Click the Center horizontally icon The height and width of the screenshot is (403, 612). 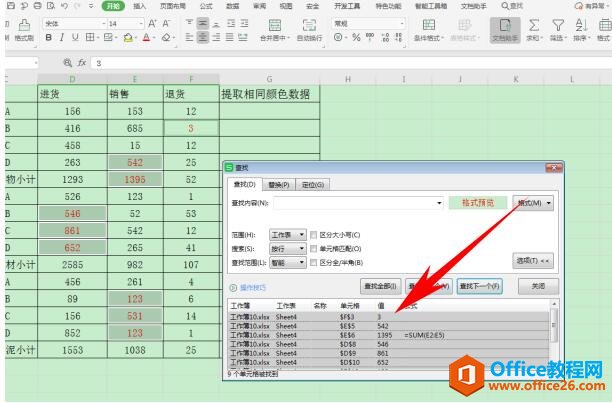[203, 37]
